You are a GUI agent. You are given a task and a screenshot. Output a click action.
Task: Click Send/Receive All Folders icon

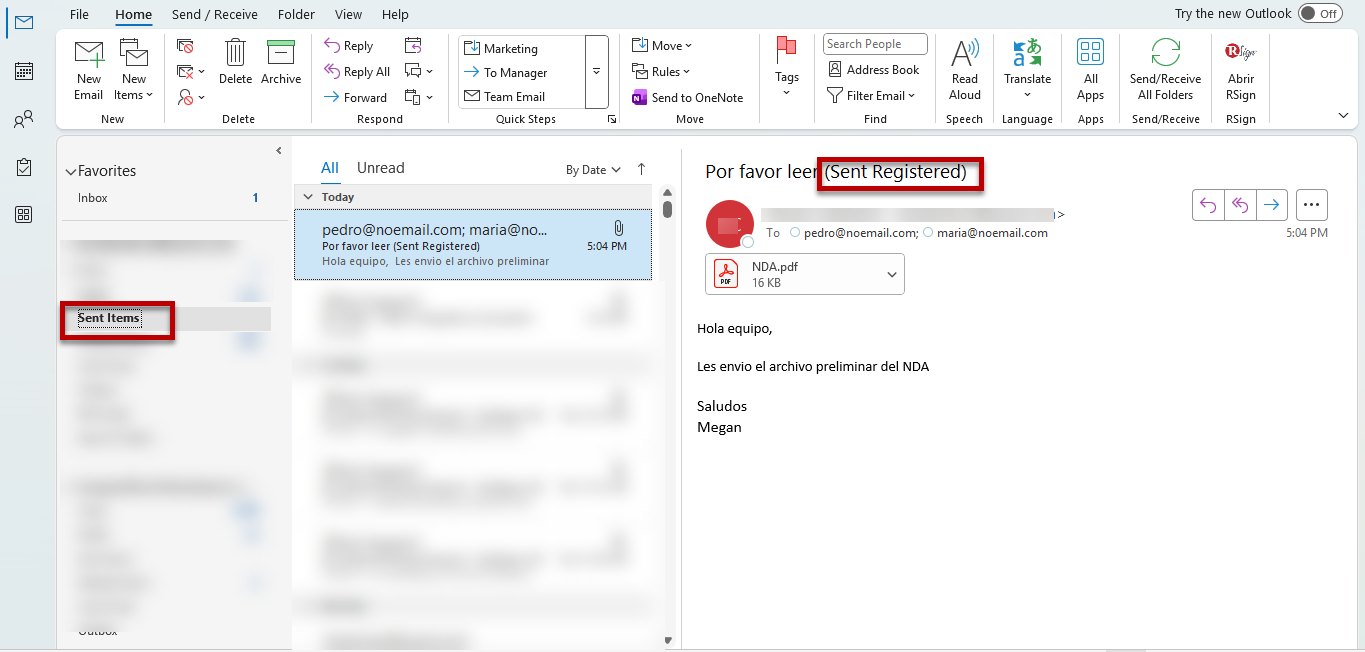1165,55
